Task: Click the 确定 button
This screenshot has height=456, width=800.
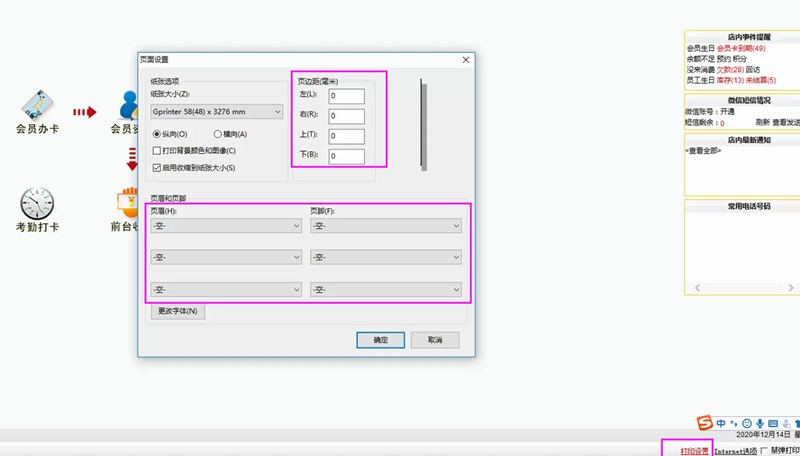Action: [380, 340]
